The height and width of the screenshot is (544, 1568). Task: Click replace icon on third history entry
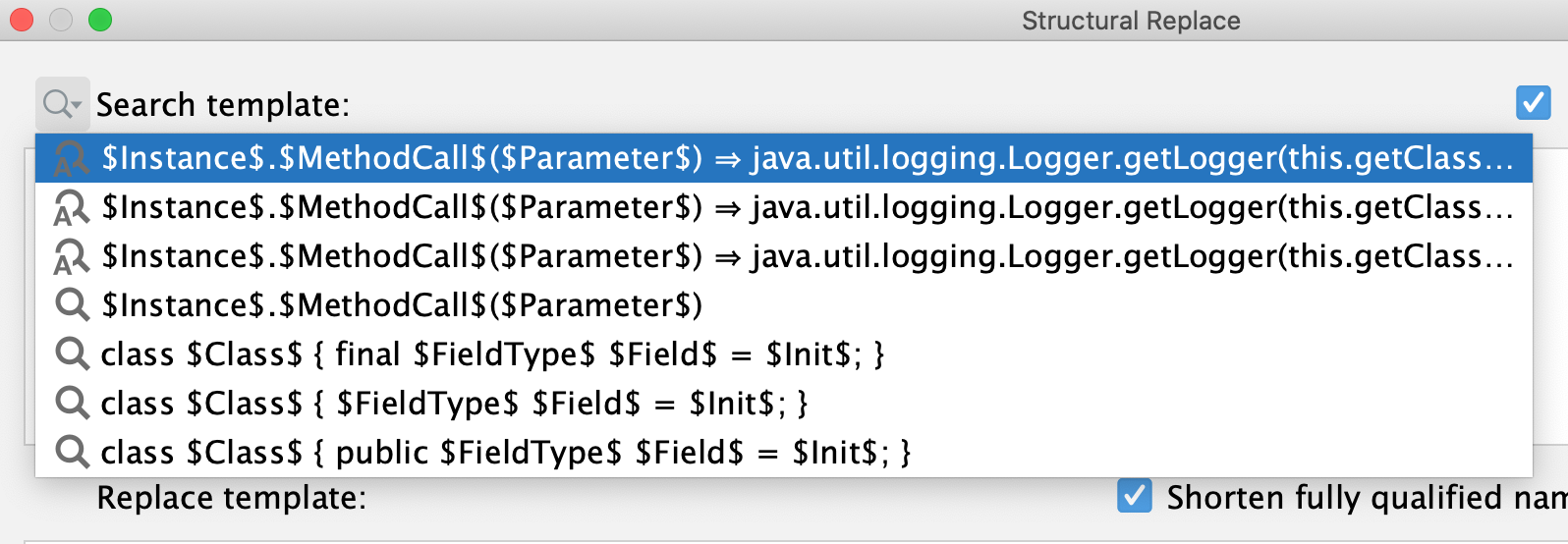click(71, 256)
